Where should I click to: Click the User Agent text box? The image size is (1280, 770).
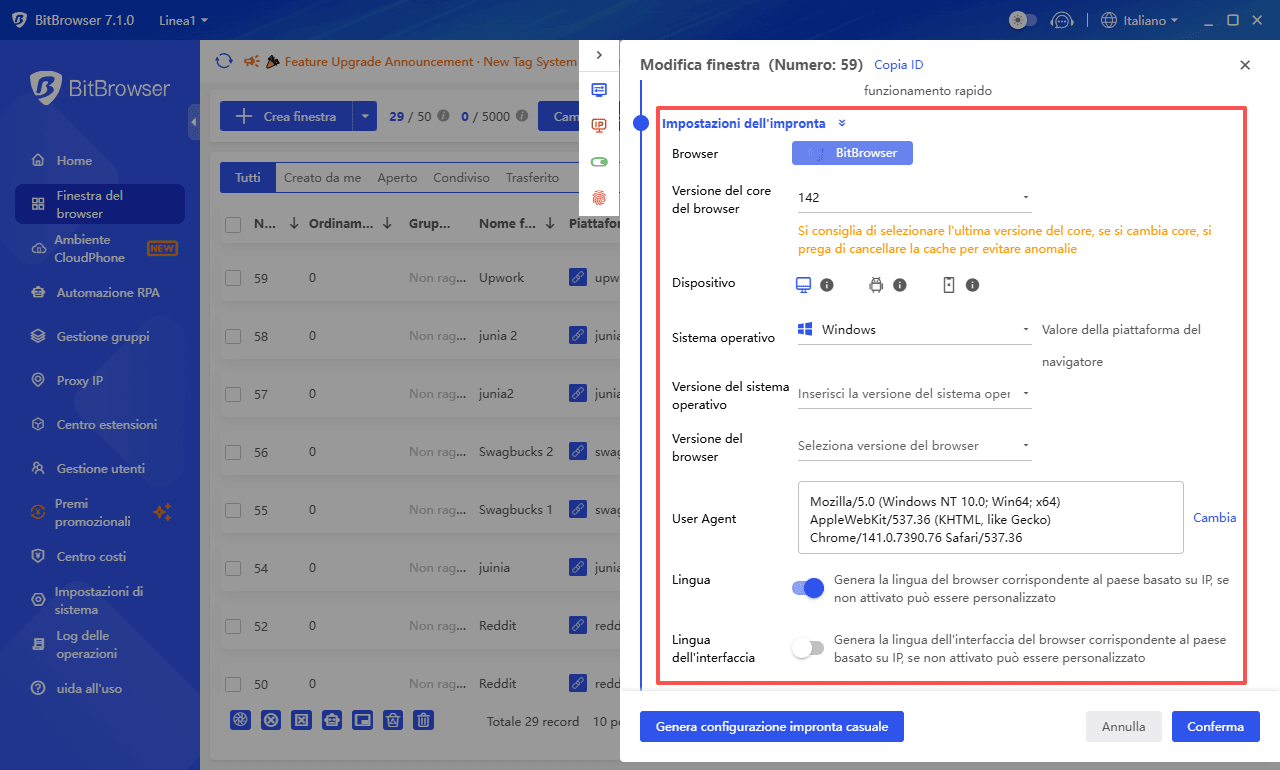[991, 518]
